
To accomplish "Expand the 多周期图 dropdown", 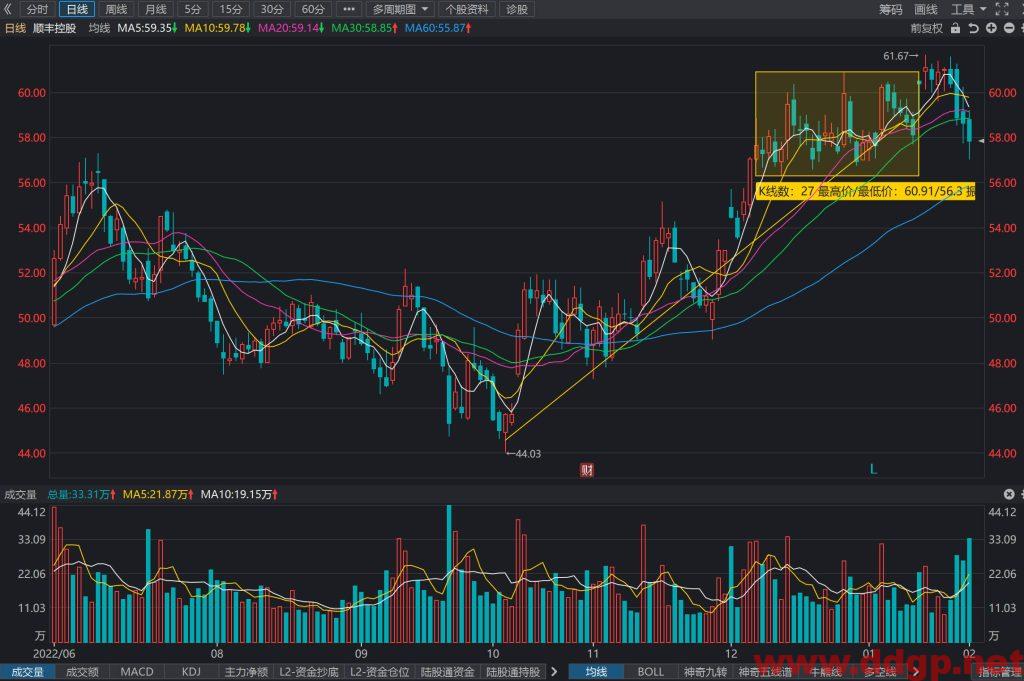I will (400, 9).
